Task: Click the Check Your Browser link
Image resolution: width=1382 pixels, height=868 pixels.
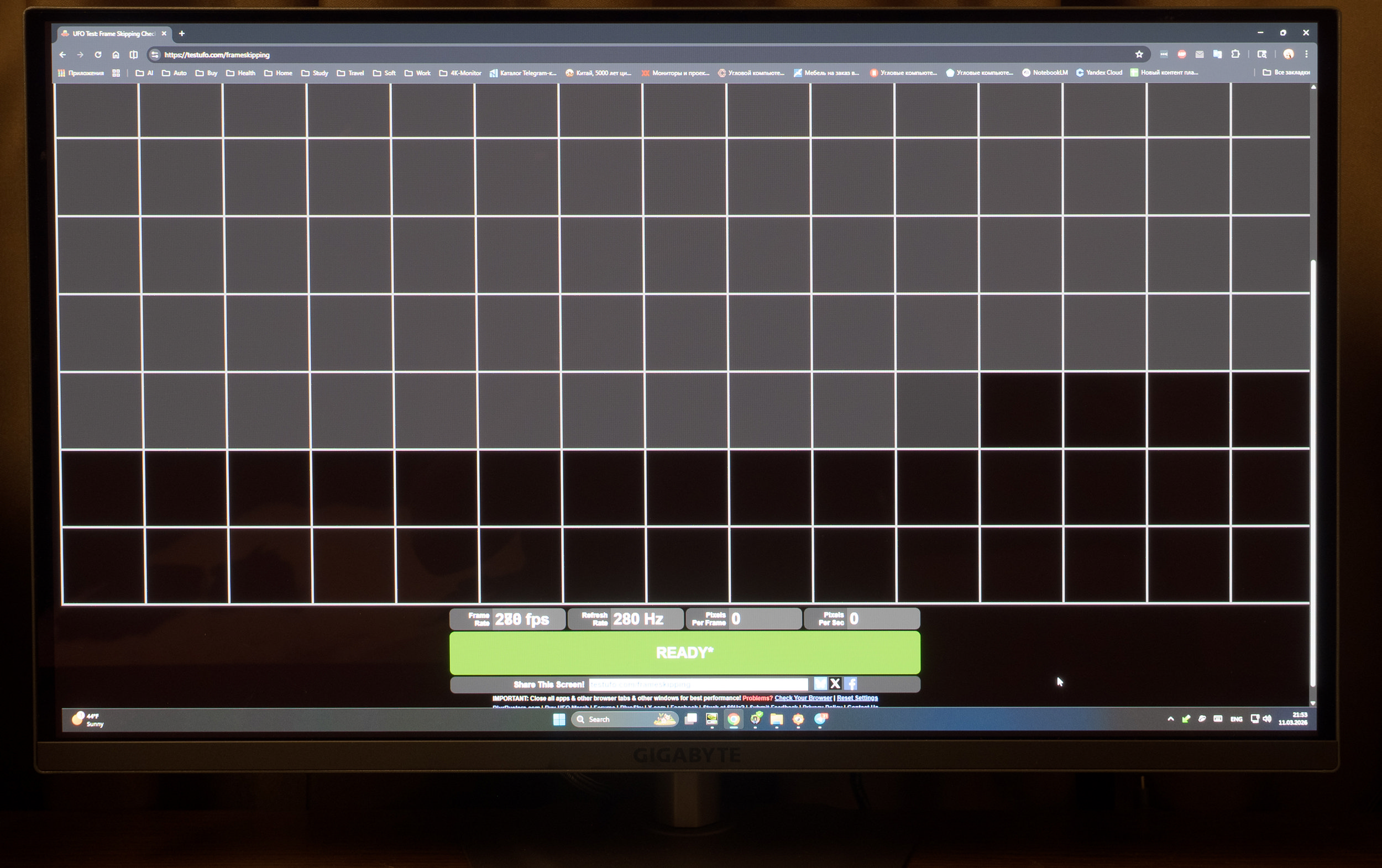Action: 803,698
